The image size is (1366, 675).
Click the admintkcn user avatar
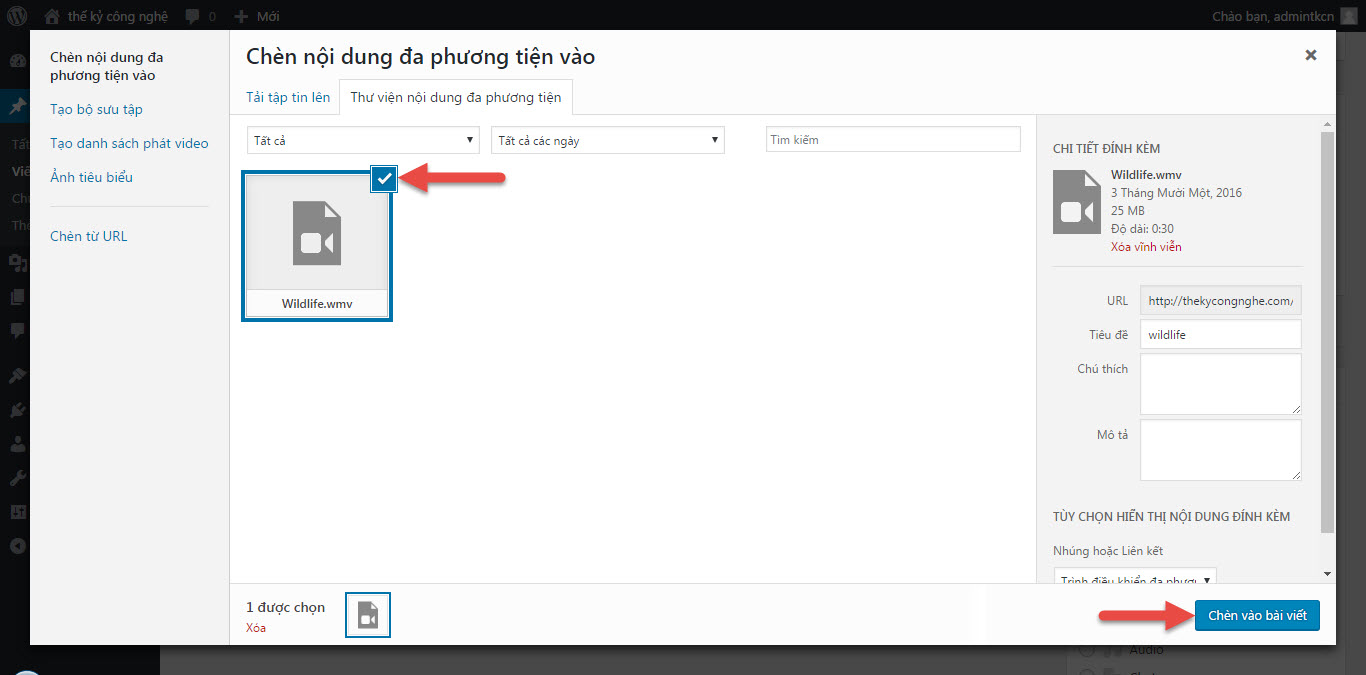(1349, 16)
